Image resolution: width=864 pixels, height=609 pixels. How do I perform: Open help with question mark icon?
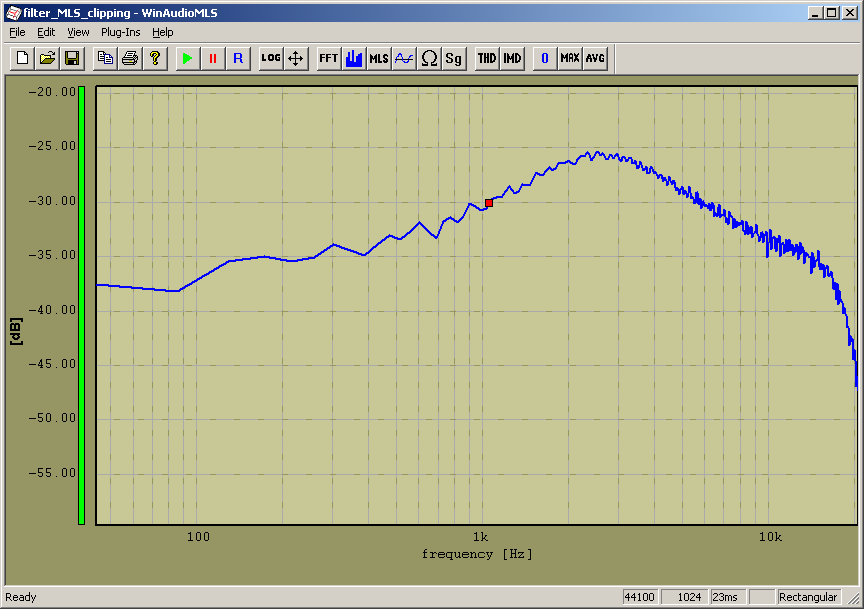(155, 58)
